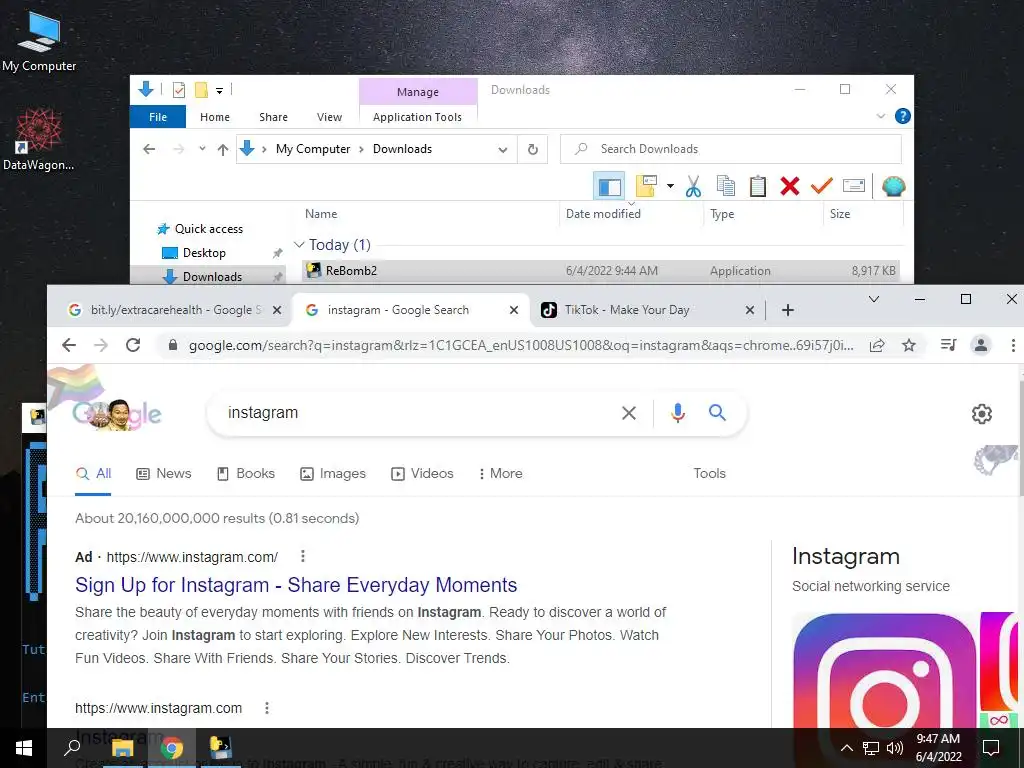Collapse the Today (1) group

[x=299, y=245]
